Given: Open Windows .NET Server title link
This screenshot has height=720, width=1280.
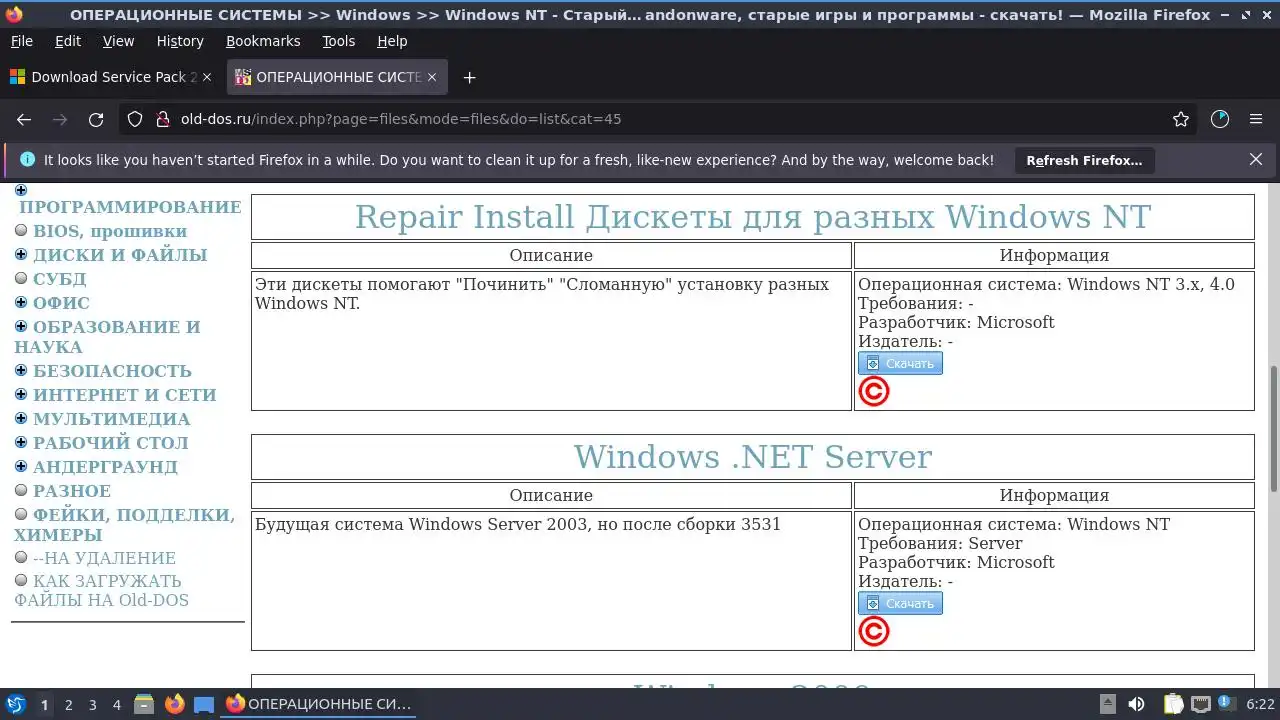Looking at the screenshot, I should [753, 456].
